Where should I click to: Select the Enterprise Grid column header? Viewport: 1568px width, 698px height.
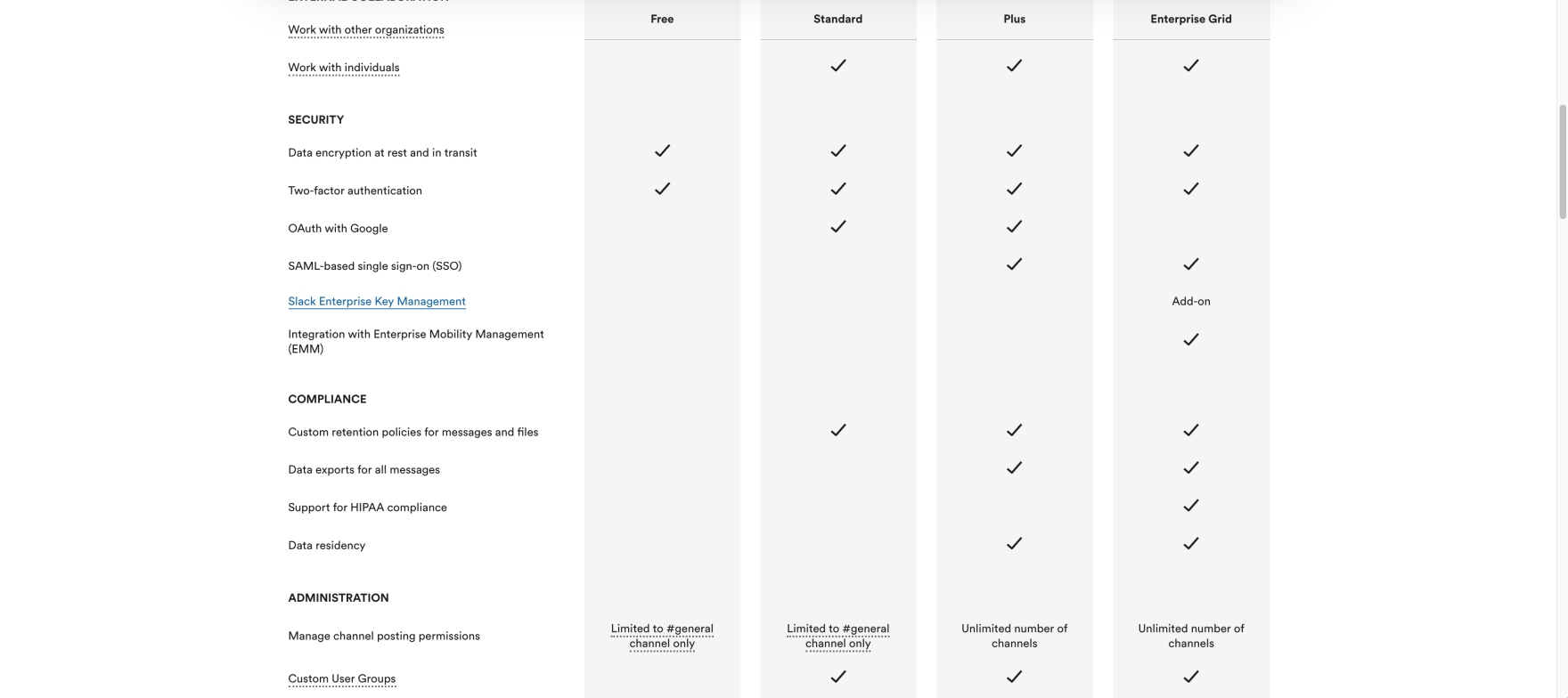tap(1190, 19)
